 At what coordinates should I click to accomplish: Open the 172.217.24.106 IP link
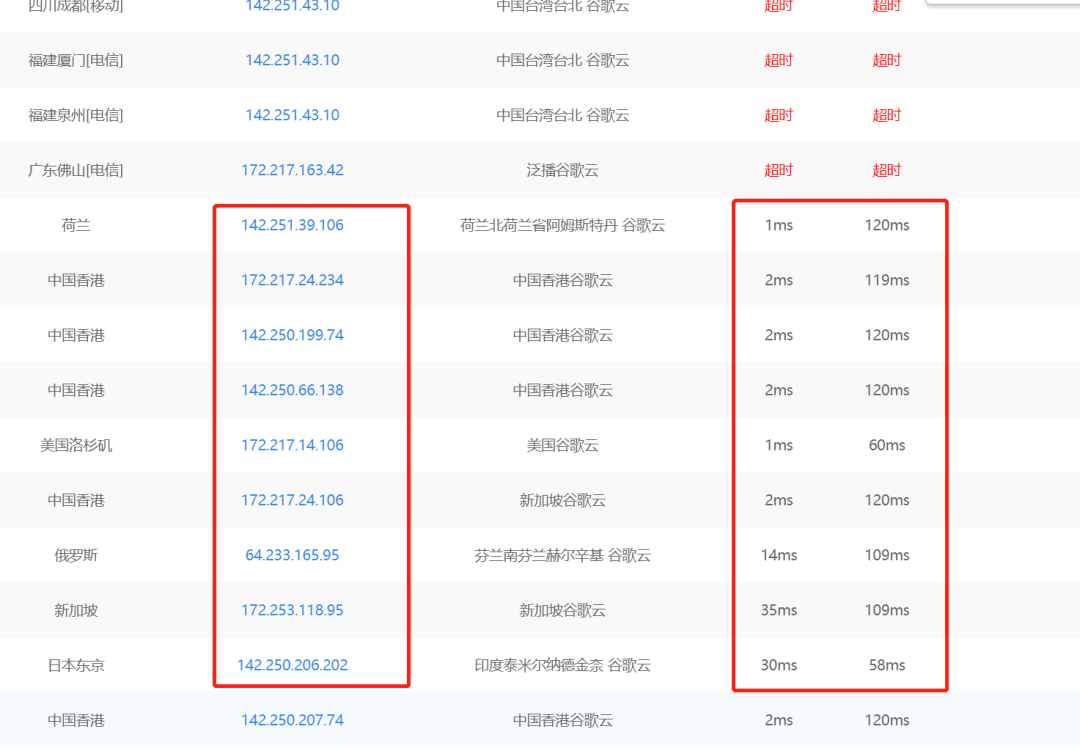tap(292, 501)
